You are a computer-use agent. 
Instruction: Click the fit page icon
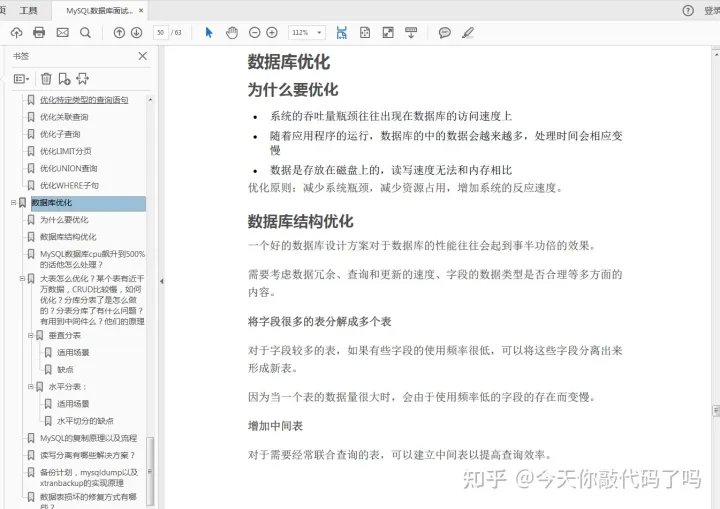point(365,33)
